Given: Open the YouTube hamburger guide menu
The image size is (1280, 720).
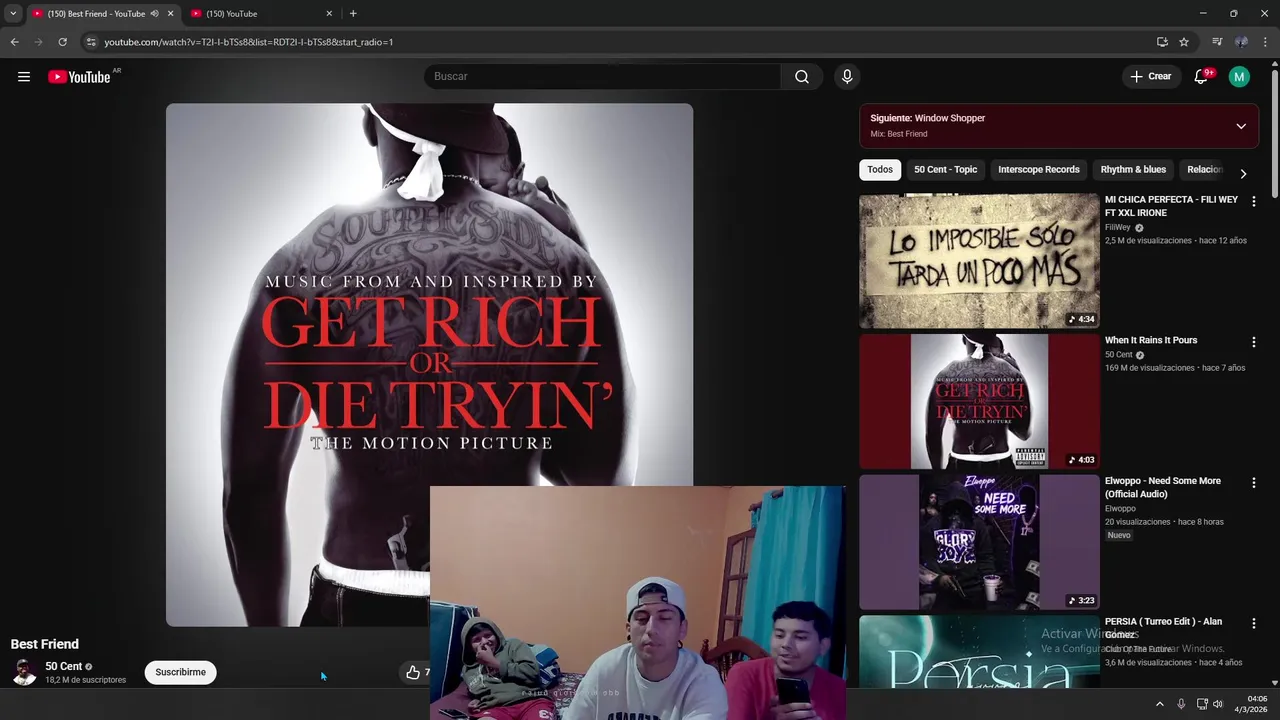Looking at the screenshot, I should 24,77.
